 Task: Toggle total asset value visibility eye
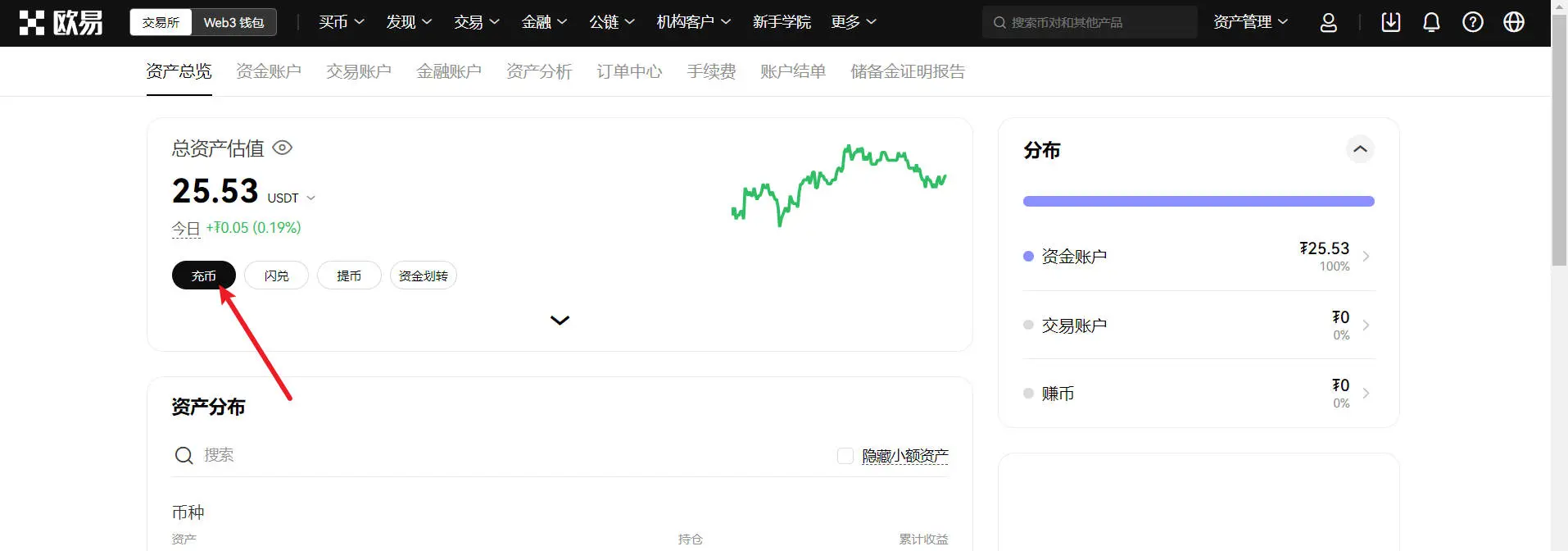click(x=282, y=148)
